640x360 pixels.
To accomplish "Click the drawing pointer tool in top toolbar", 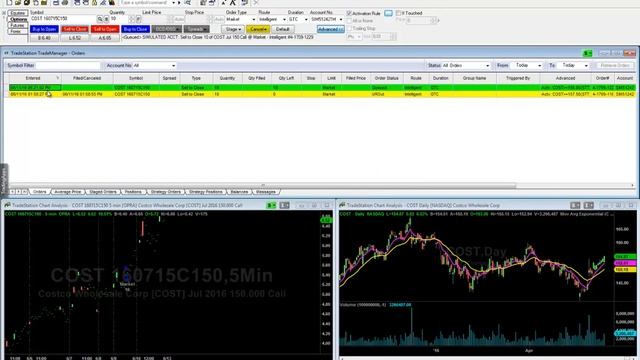I will (223, 3).
